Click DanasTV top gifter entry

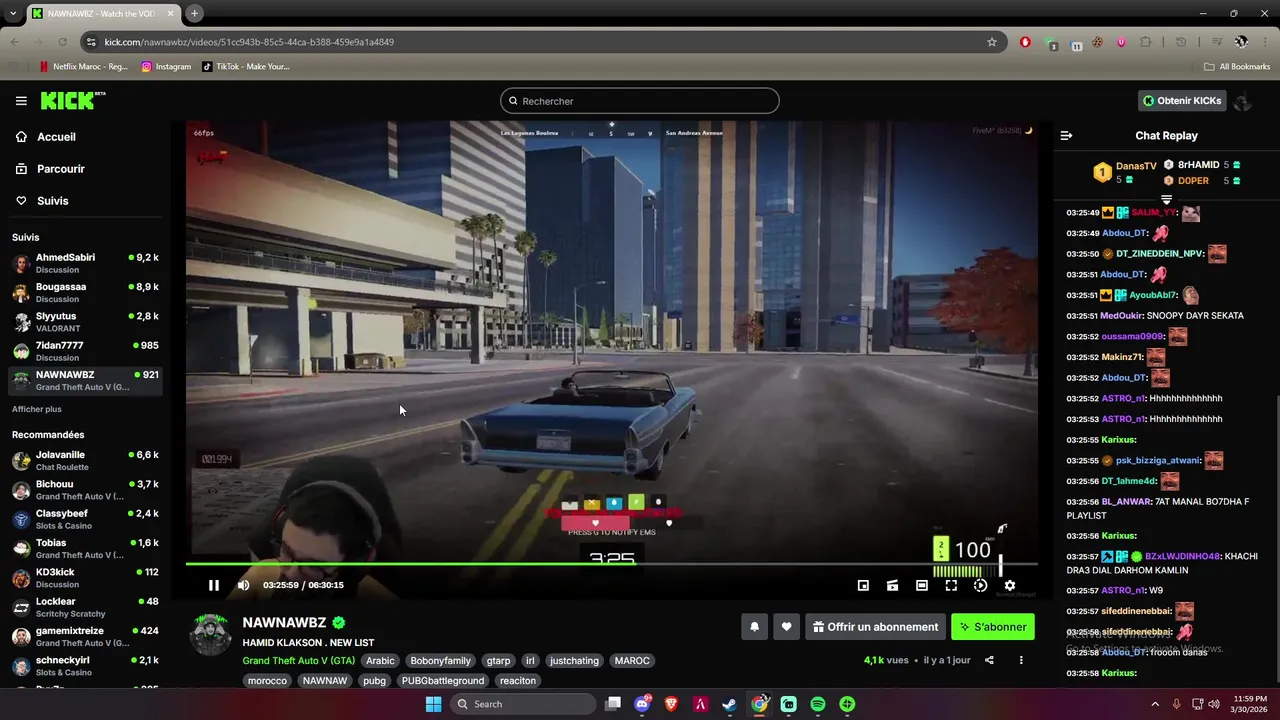coord(1124,172)
